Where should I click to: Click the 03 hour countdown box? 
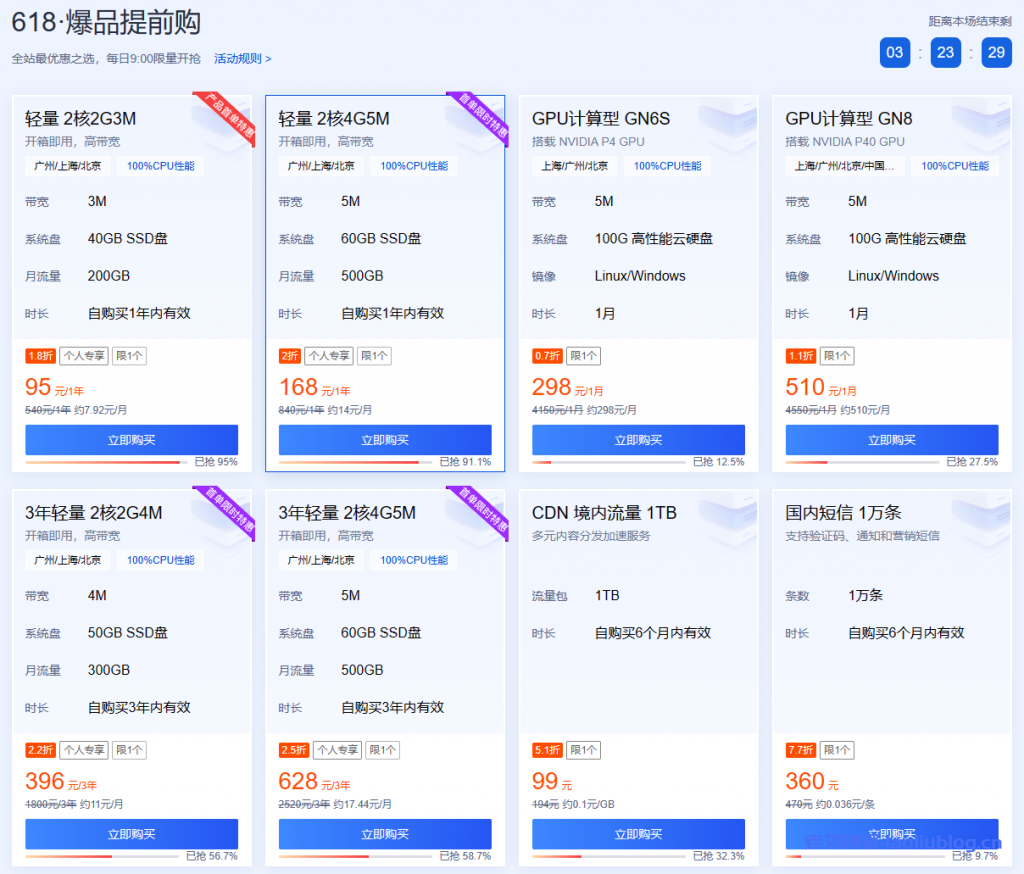[x=894, y=52]
